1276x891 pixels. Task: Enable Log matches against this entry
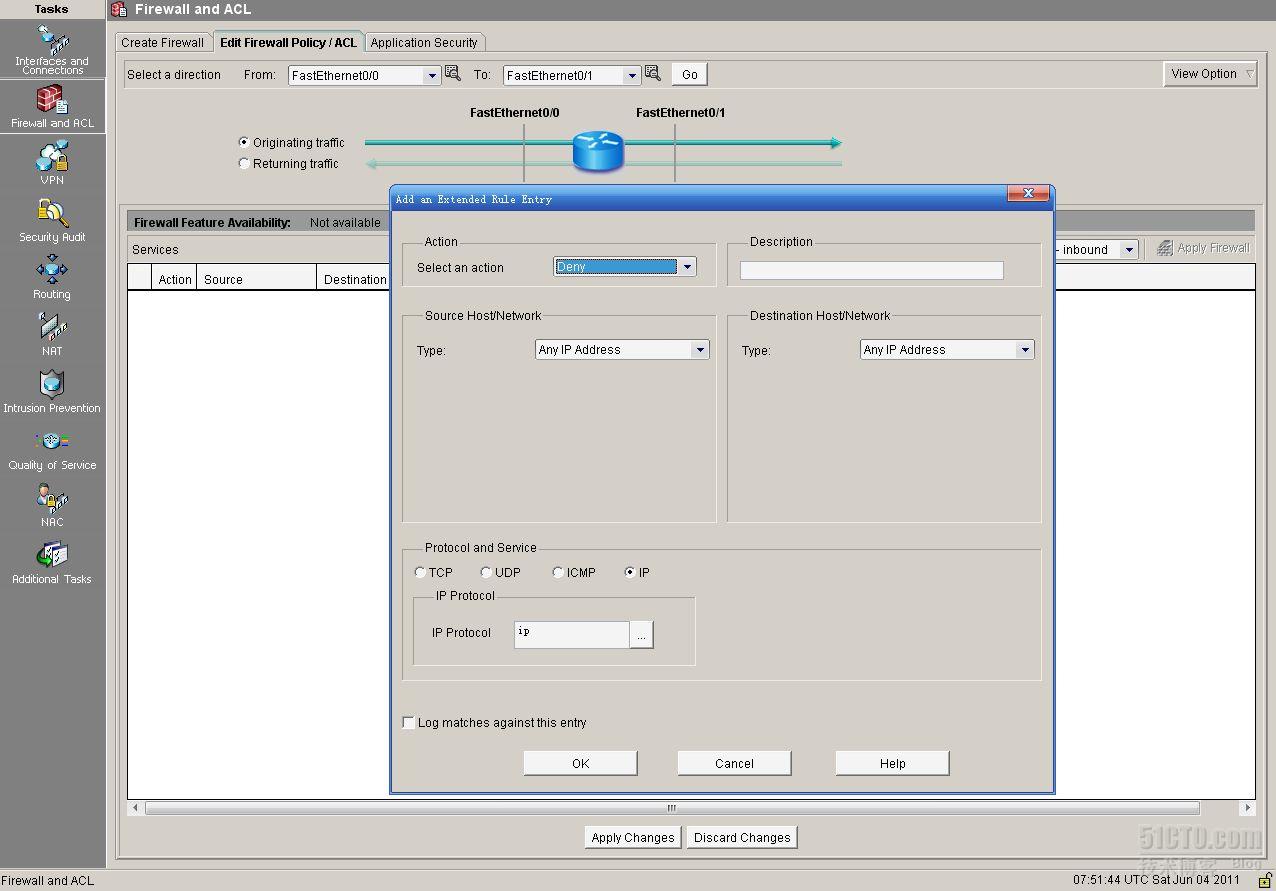(x=408, y=722)
